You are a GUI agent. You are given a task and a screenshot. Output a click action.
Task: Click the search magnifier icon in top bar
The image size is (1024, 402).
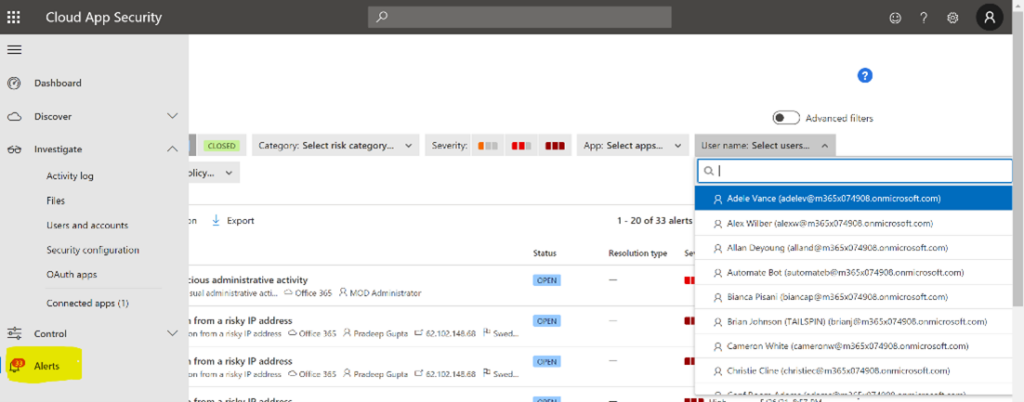click(383, 17)
